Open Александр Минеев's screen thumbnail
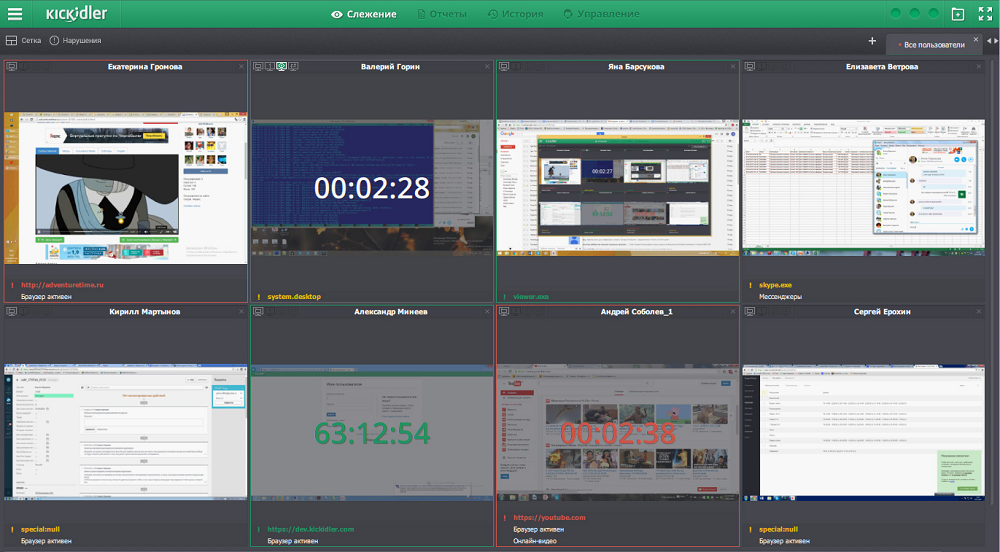The width and height of the screenshot is (1000, 552). pos(372,432)
